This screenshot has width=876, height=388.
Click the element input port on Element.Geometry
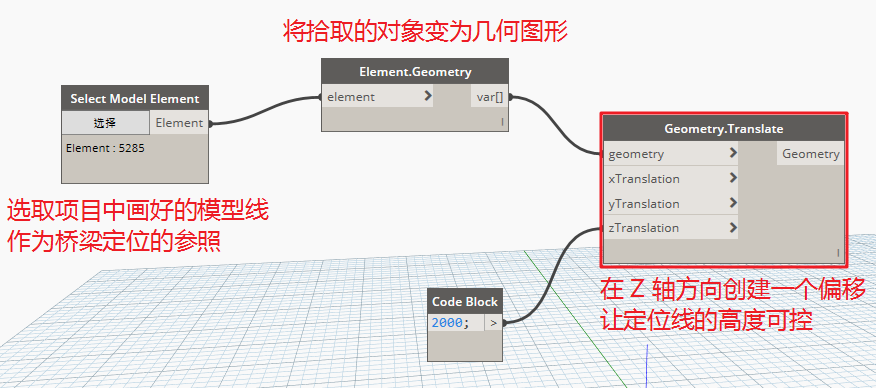[378, 97]
